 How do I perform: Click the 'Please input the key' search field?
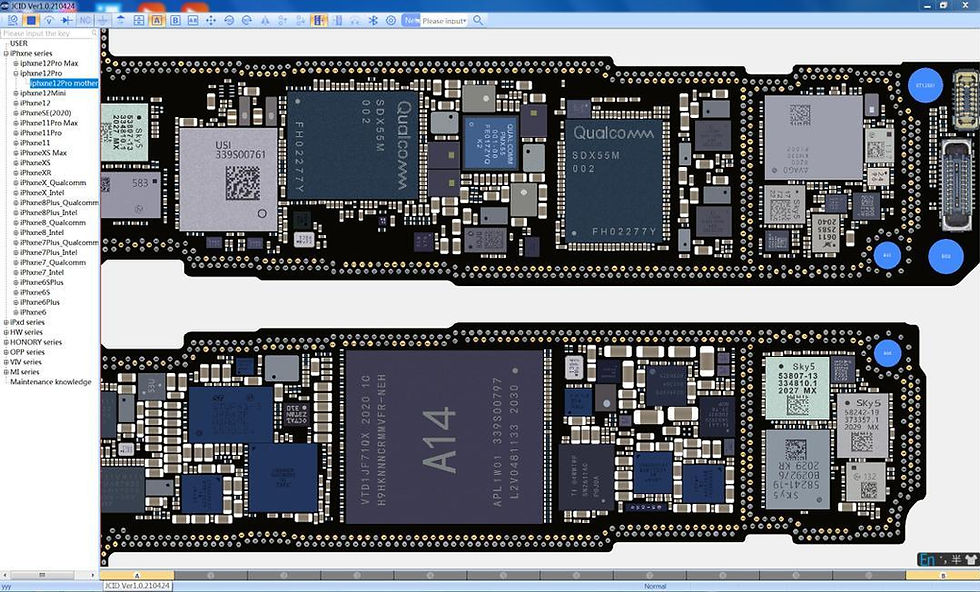[49, 33]
